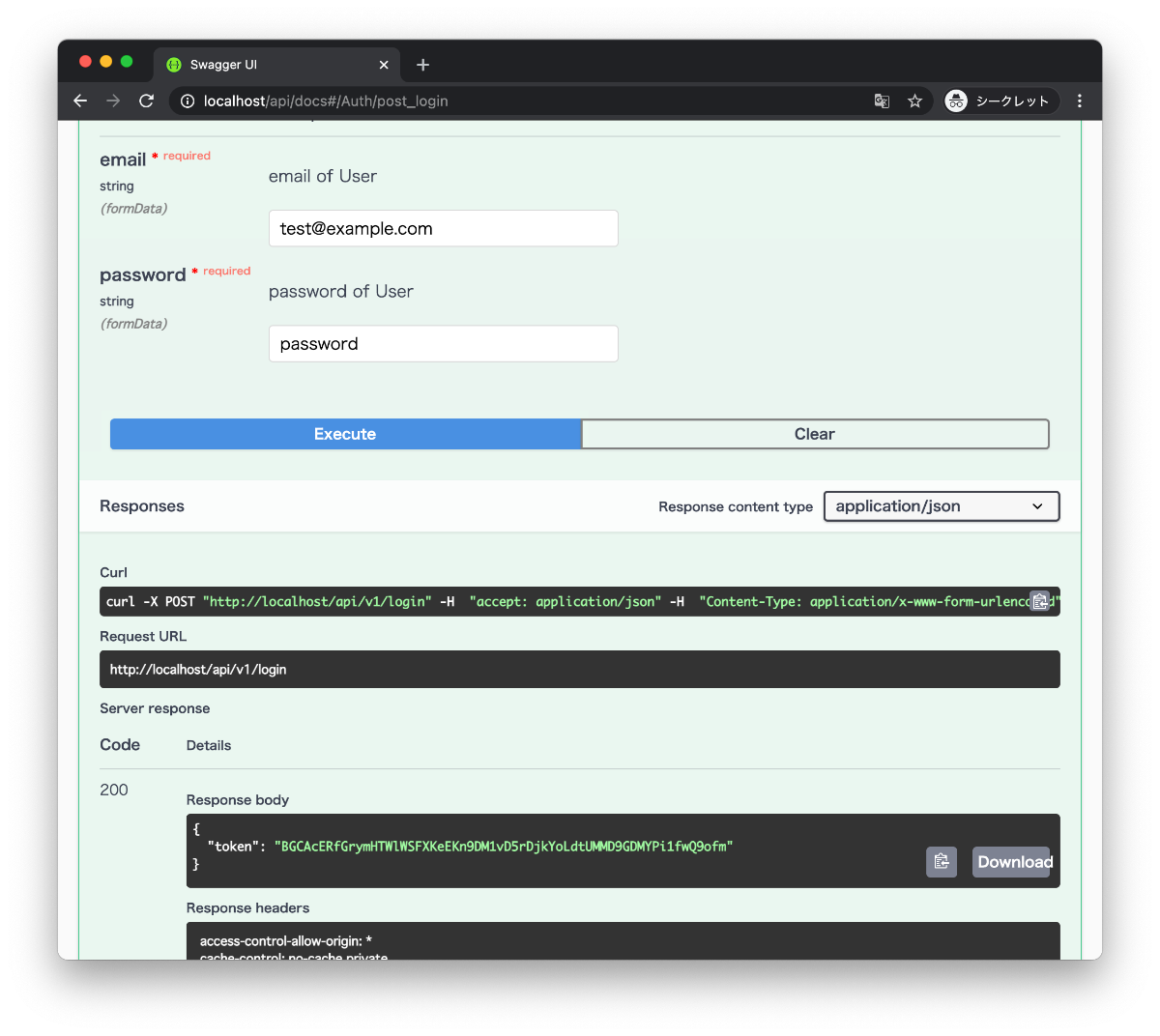
Task: Click the Curl label
Action: coord(114,572)
